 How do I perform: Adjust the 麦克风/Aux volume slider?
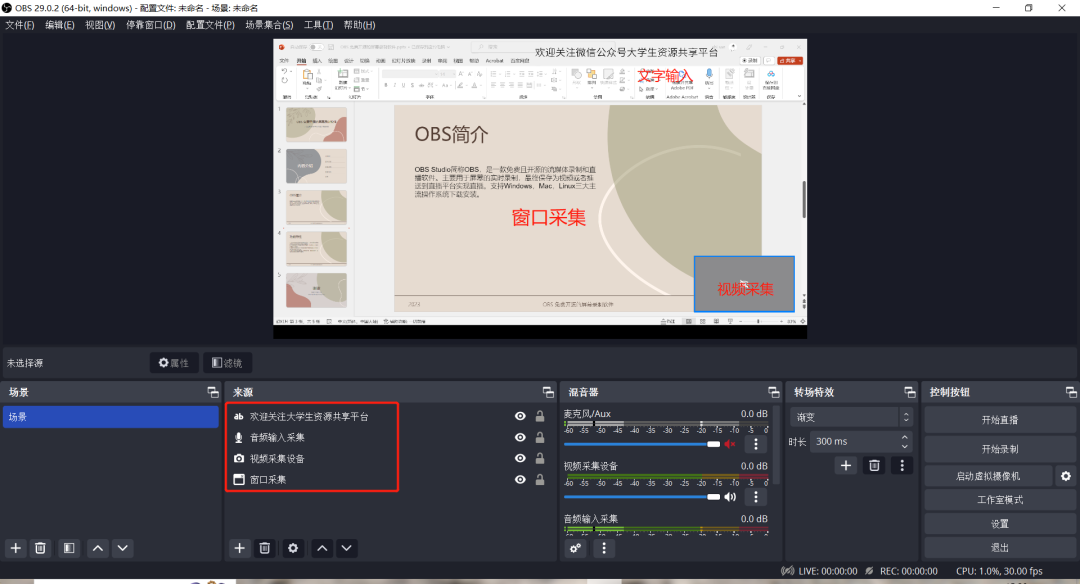[x=642, y=444]
